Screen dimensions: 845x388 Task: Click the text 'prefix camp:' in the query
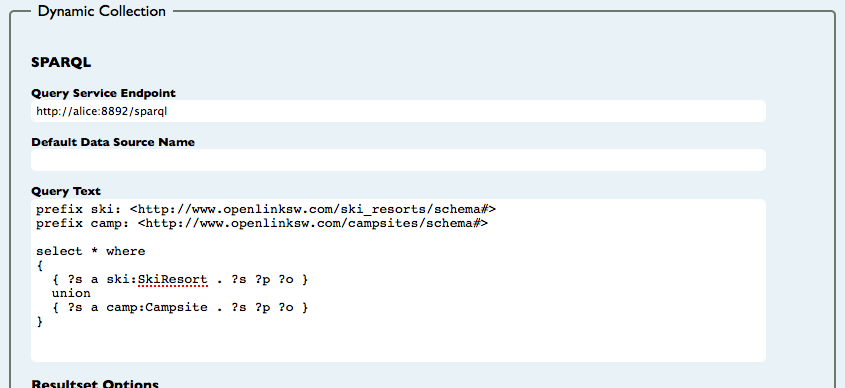(x=83, y=223)
